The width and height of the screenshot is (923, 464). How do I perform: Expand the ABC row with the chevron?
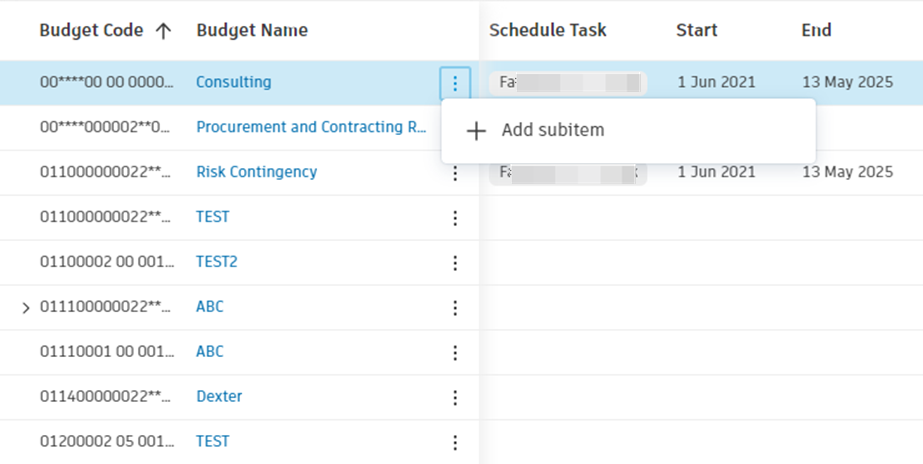[x=27, y=308]
